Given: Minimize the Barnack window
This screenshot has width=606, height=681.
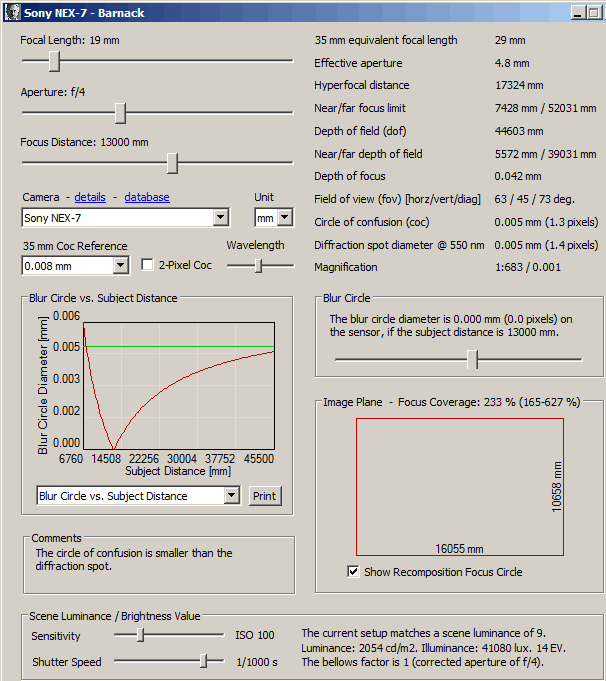Looking at the screenshot, I should coord(578,13).
